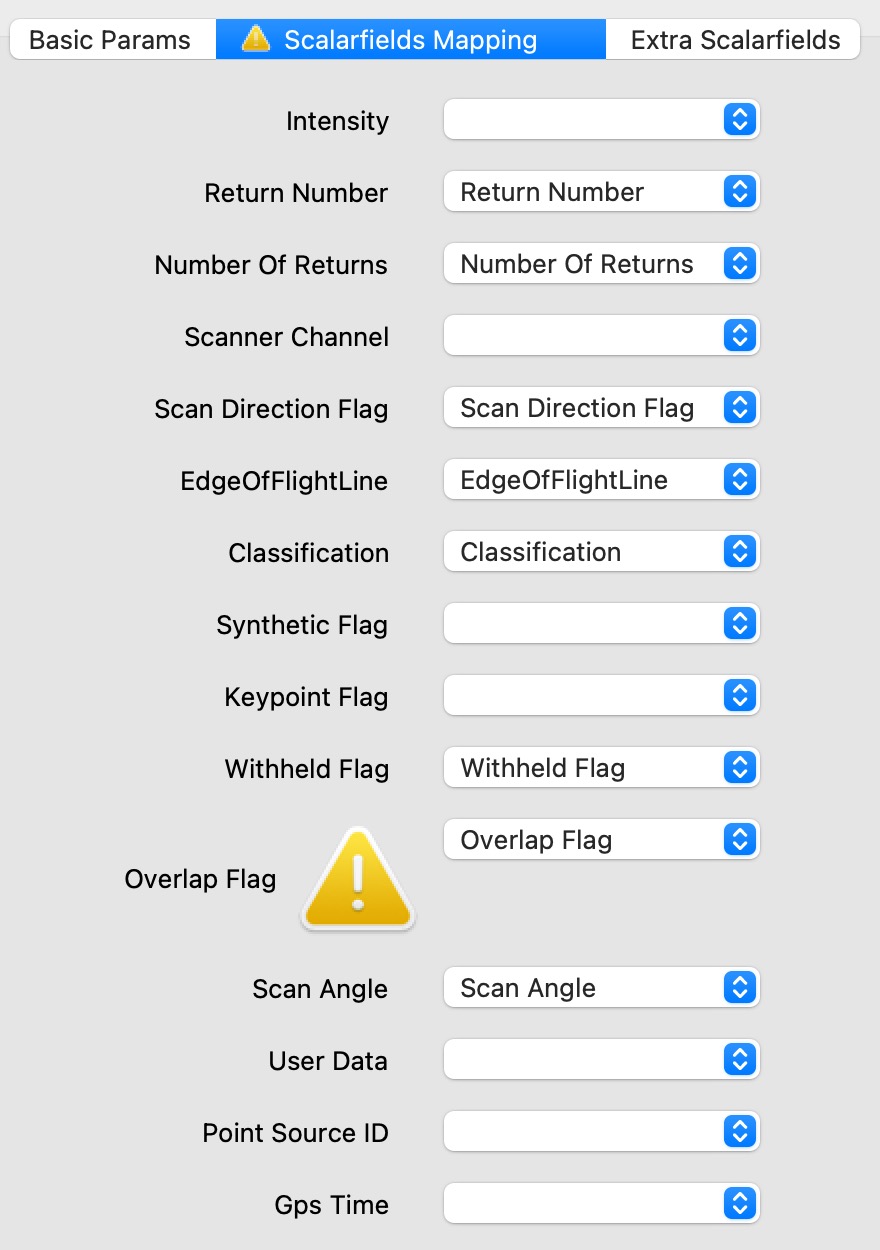Open the Withheld Flag dropdown

(601, 768)
